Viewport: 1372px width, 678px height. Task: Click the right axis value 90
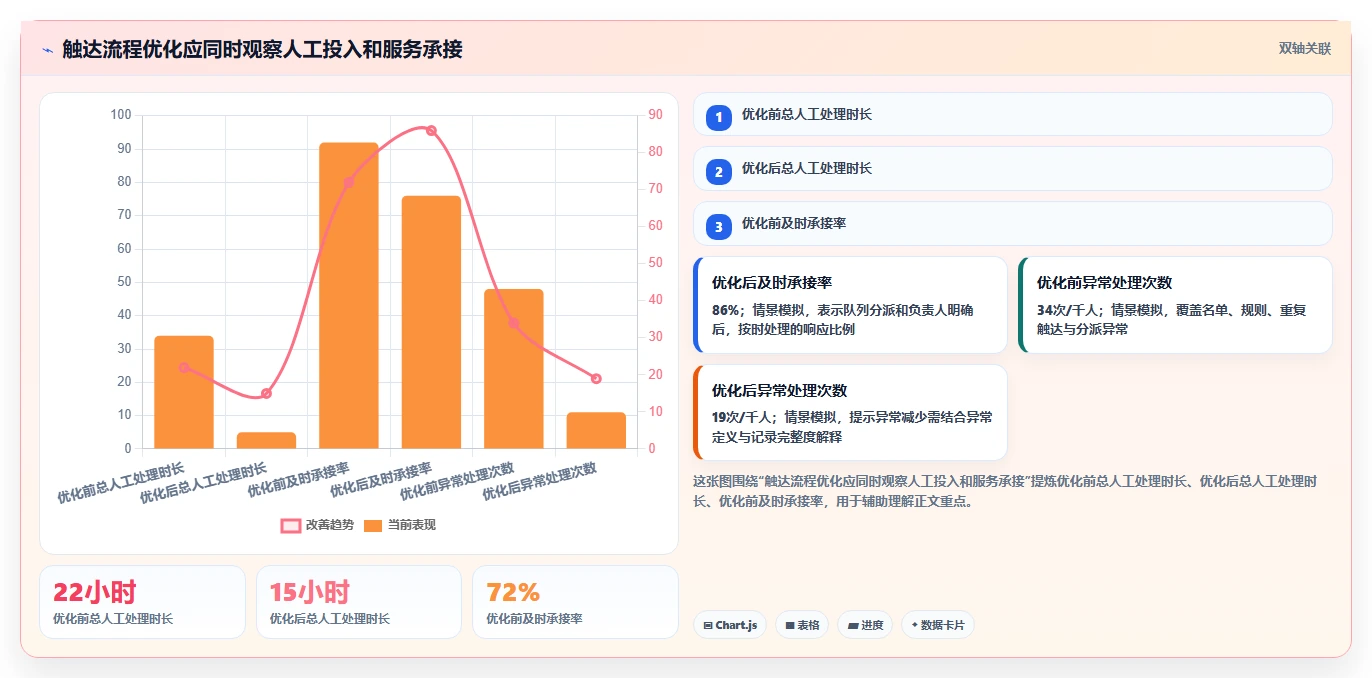coord(655,115)
